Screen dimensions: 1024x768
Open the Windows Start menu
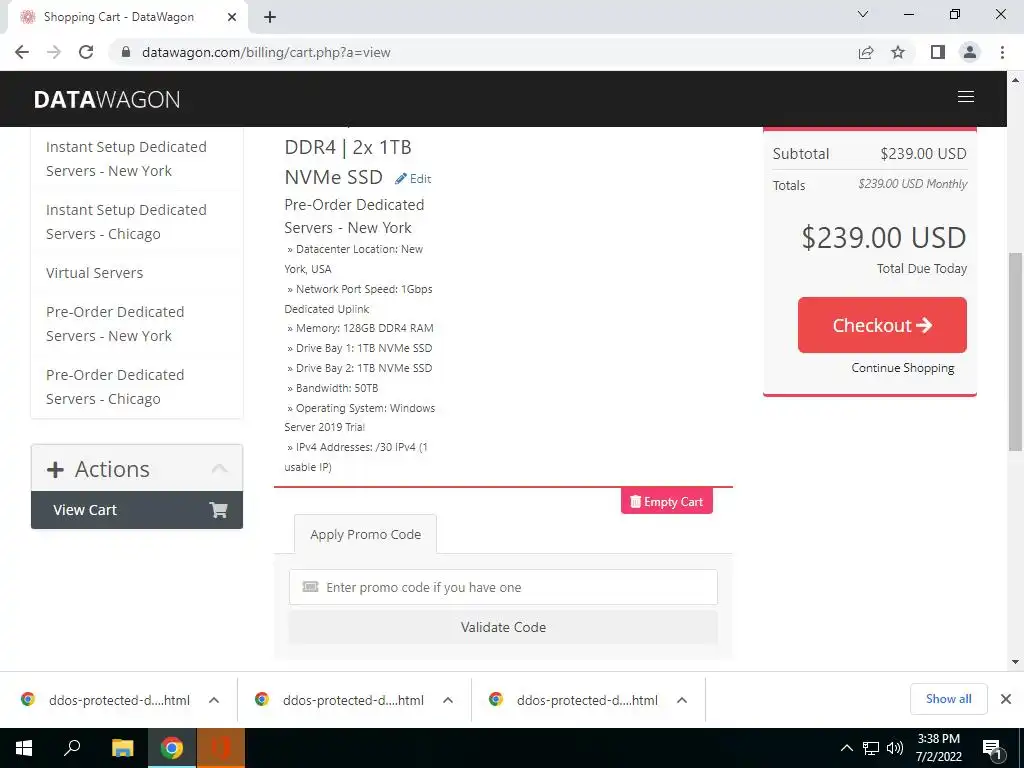(24, 748)
